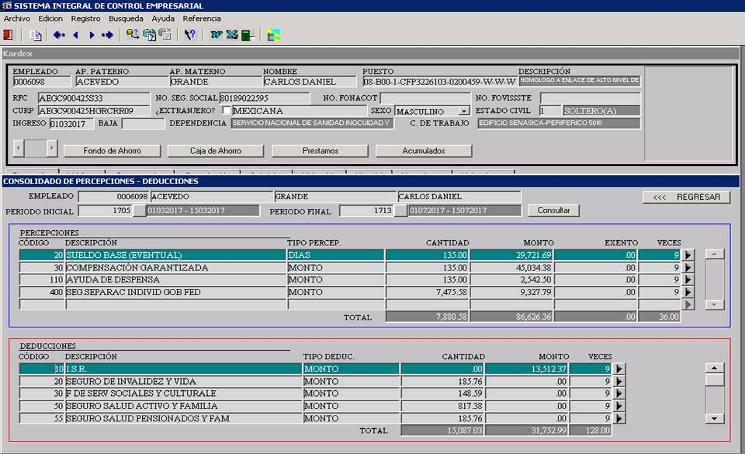This screenshot has height=454, width=745.
Task: Jump to last record using toolbar arrow
Action: pos(107,35)
